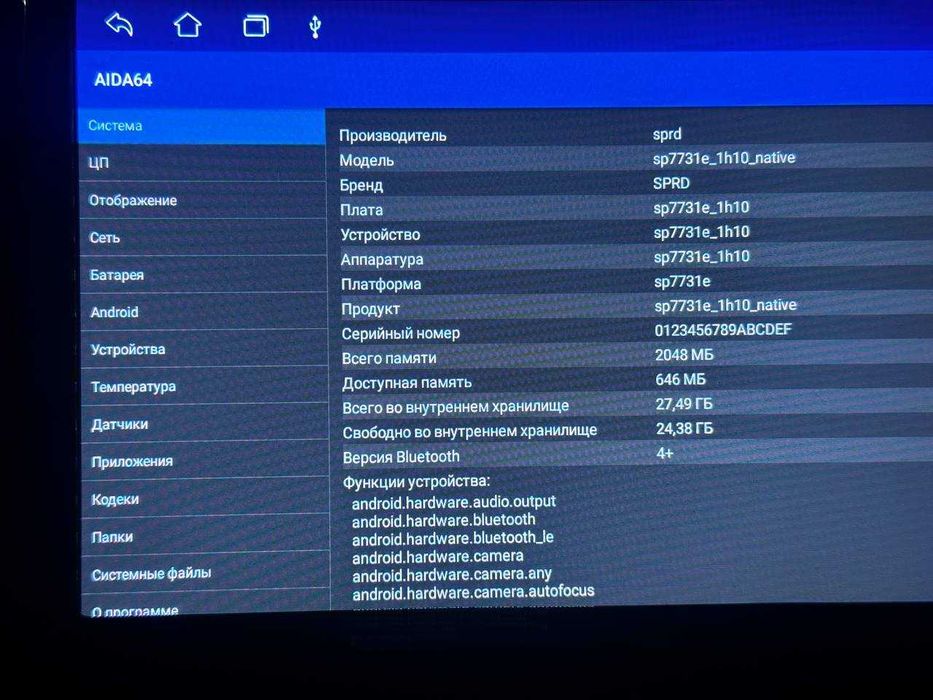Select the Всего памяти row label

click(389, 358)
